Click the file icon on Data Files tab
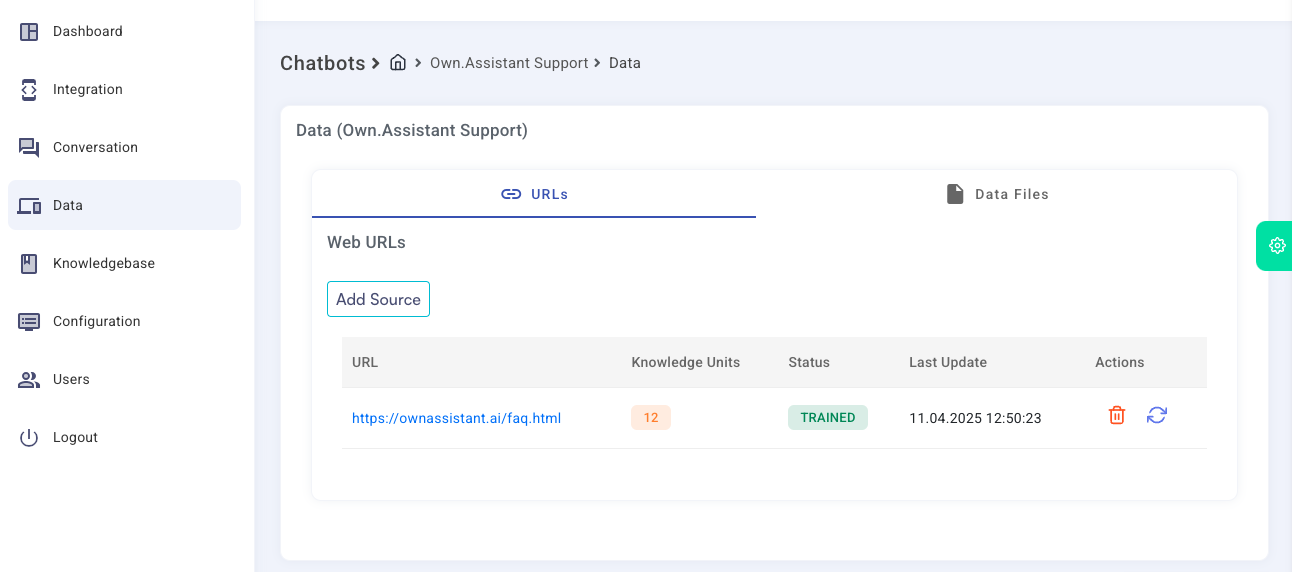The width and height of the screenshot is (1292, 572). tap(955, 194)
